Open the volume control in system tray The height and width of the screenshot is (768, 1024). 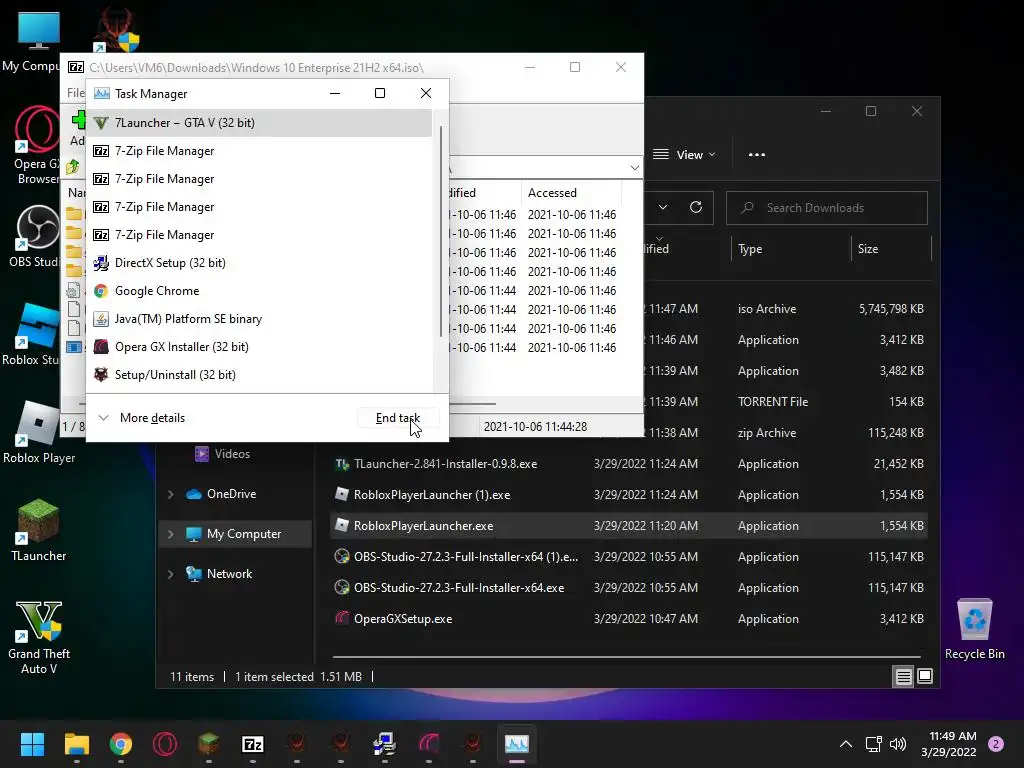(x=898, y=744)
